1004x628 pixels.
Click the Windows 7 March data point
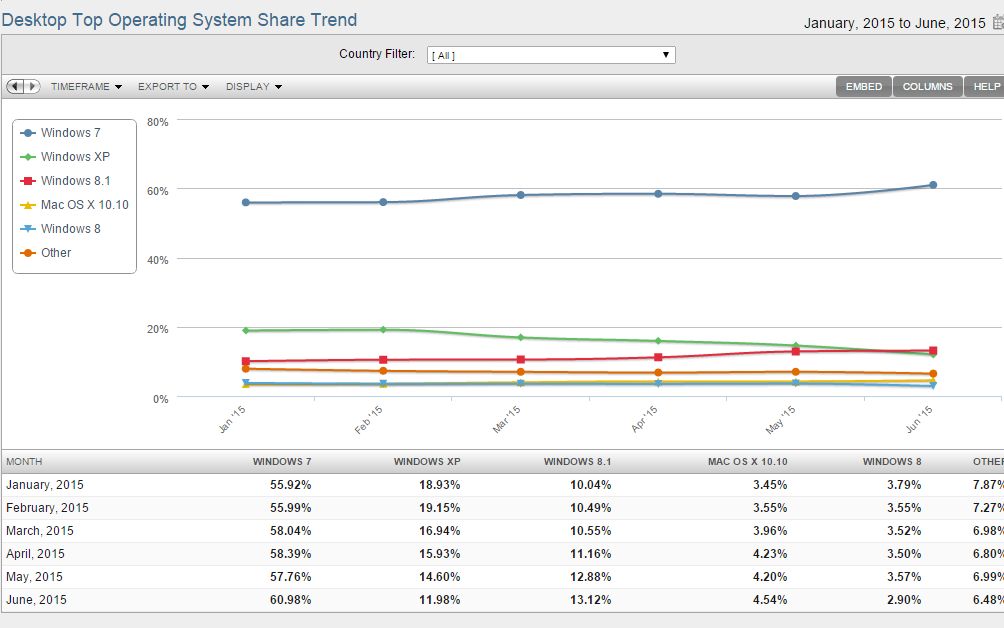click(x=520, y=195)
